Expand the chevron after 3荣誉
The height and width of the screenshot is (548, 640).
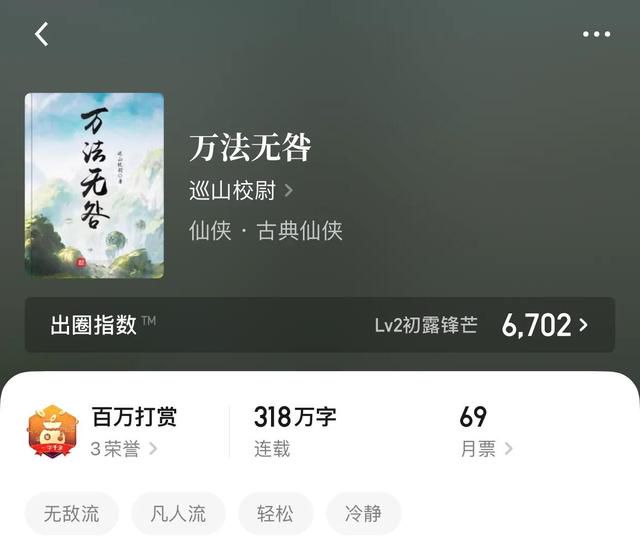tap(153, 448)
